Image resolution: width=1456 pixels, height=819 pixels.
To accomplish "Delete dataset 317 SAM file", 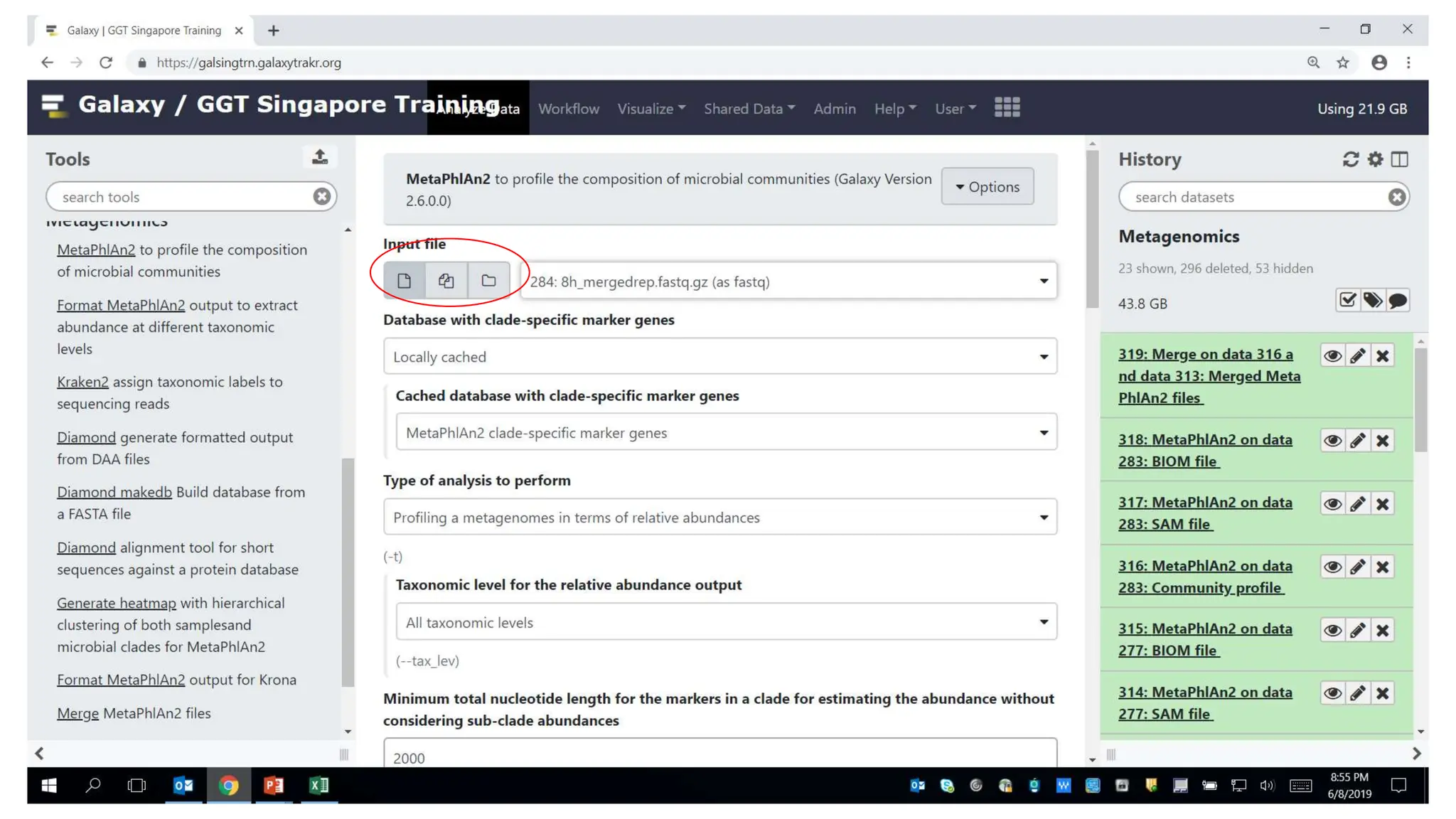I will click(1382, 504).
